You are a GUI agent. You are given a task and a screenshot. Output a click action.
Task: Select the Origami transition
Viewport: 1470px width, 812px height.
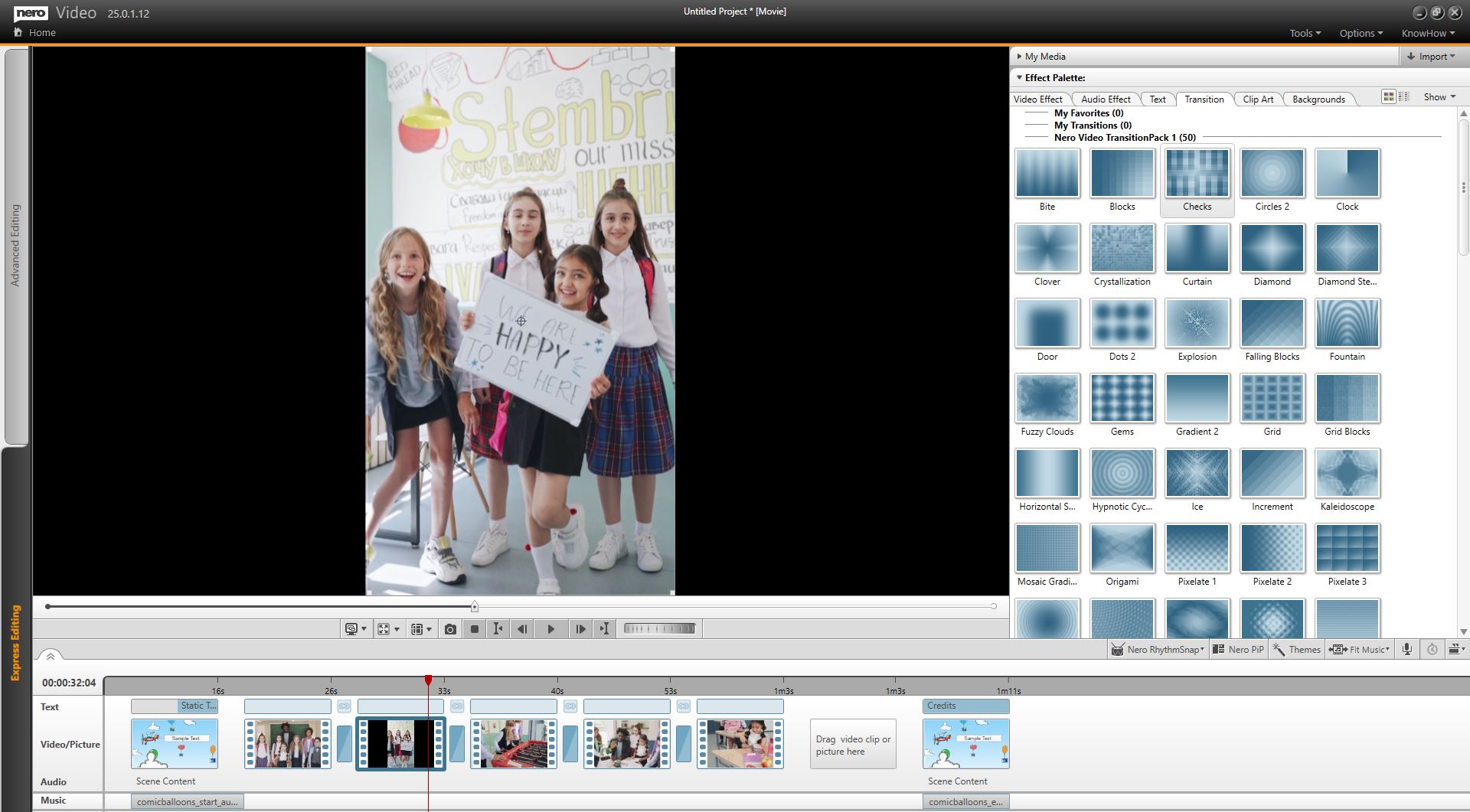(1122, 556)
